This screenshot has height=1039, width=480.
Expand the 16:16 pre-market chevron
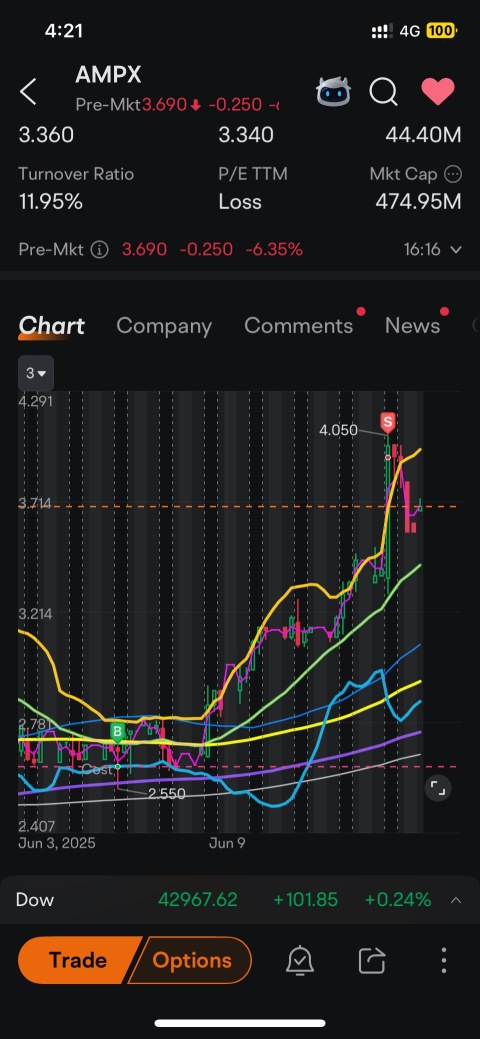click(455, 250)
